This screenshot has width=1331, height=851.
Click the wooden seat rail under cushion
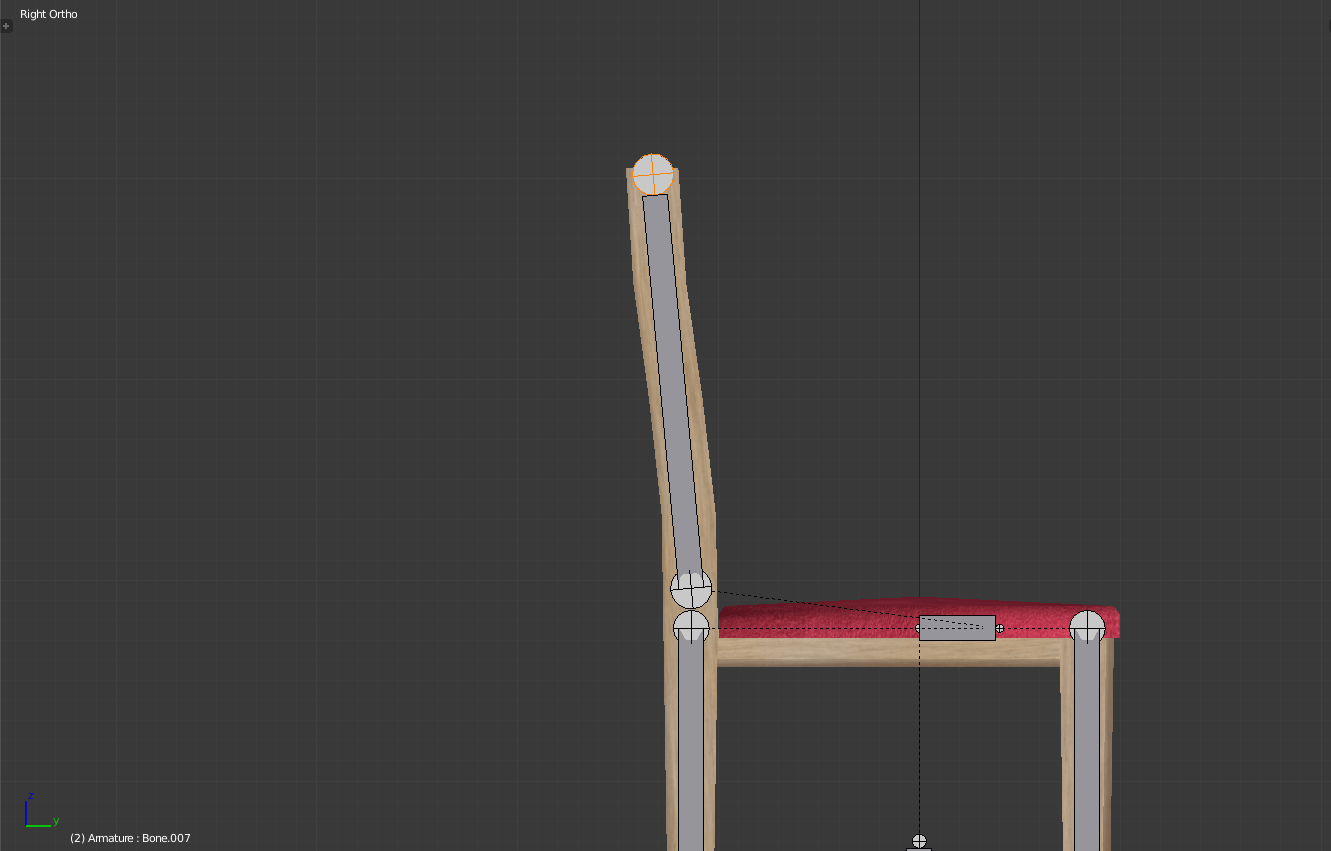click(x=880, y=652)
